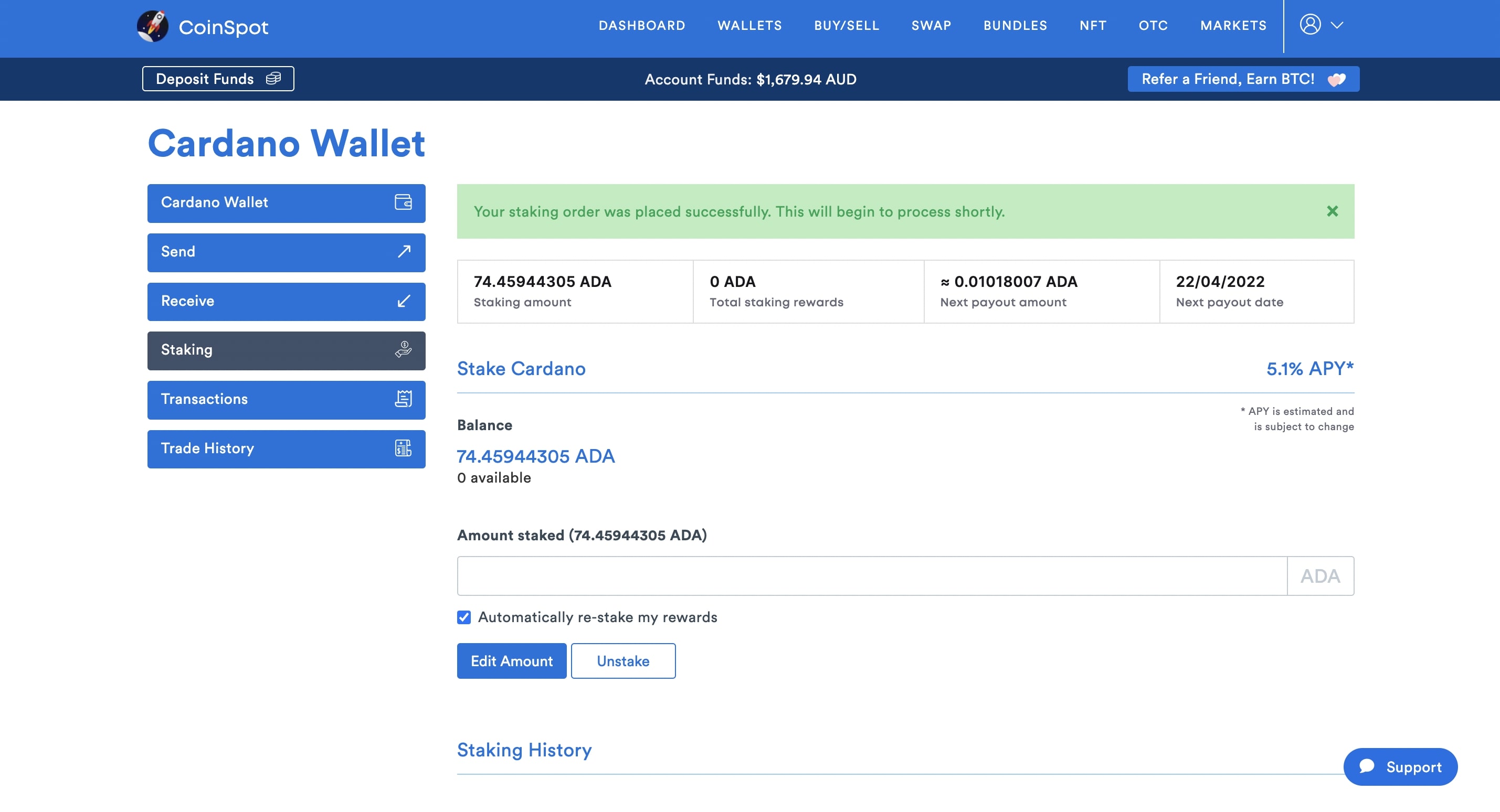Open the user account profile icon
The height and width of the screenshot is (812, 1500).
point(1310,25)
